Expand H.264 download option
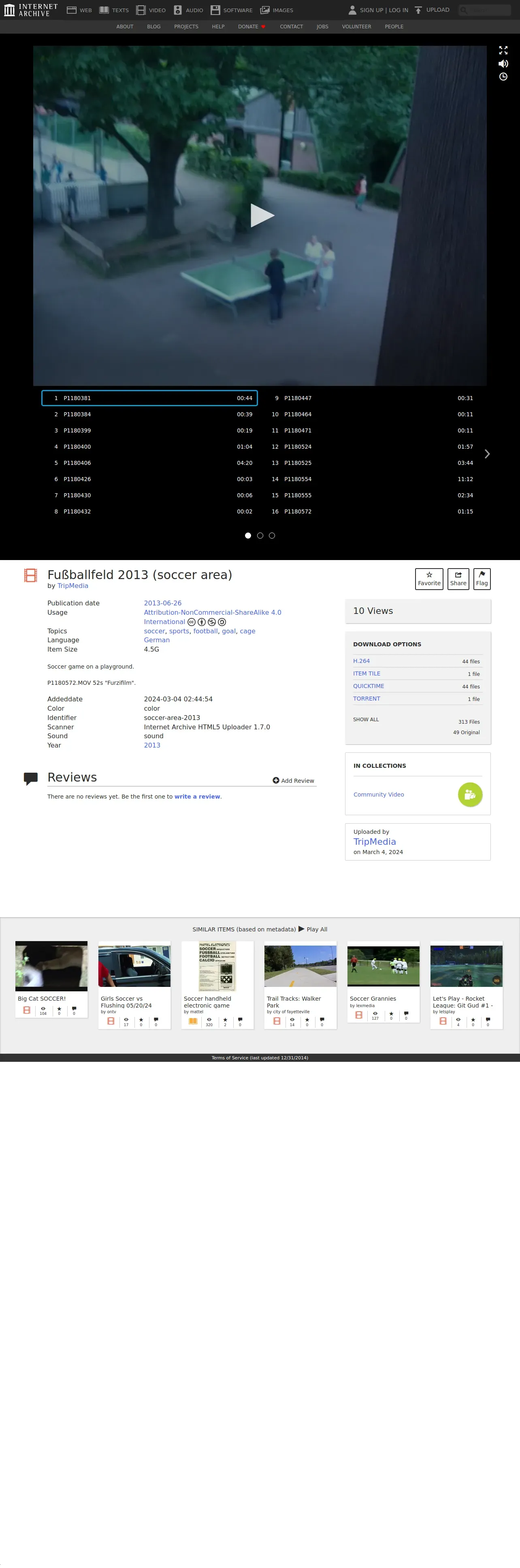520x1568 pixels. 361,661
